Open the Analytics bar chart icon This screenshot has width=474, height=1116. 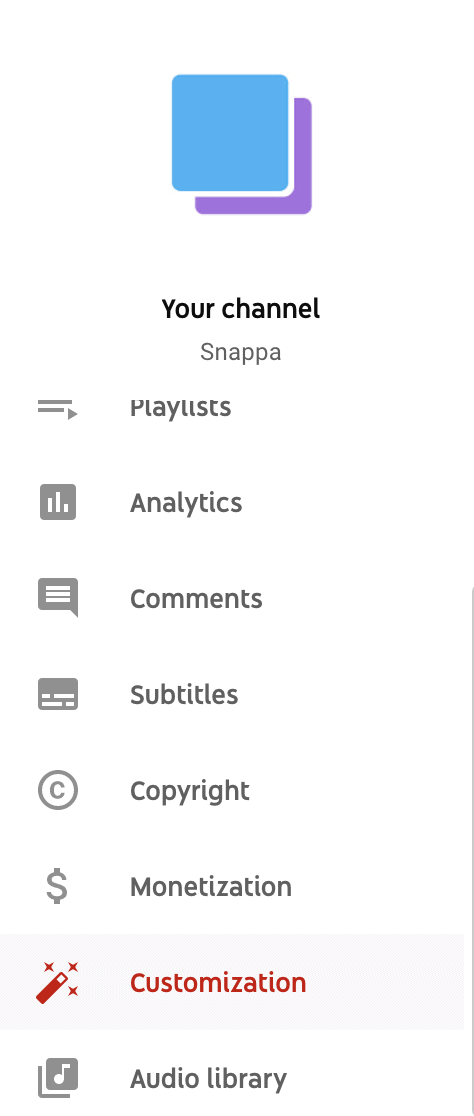pyautogui.click(x=58, y=502)
